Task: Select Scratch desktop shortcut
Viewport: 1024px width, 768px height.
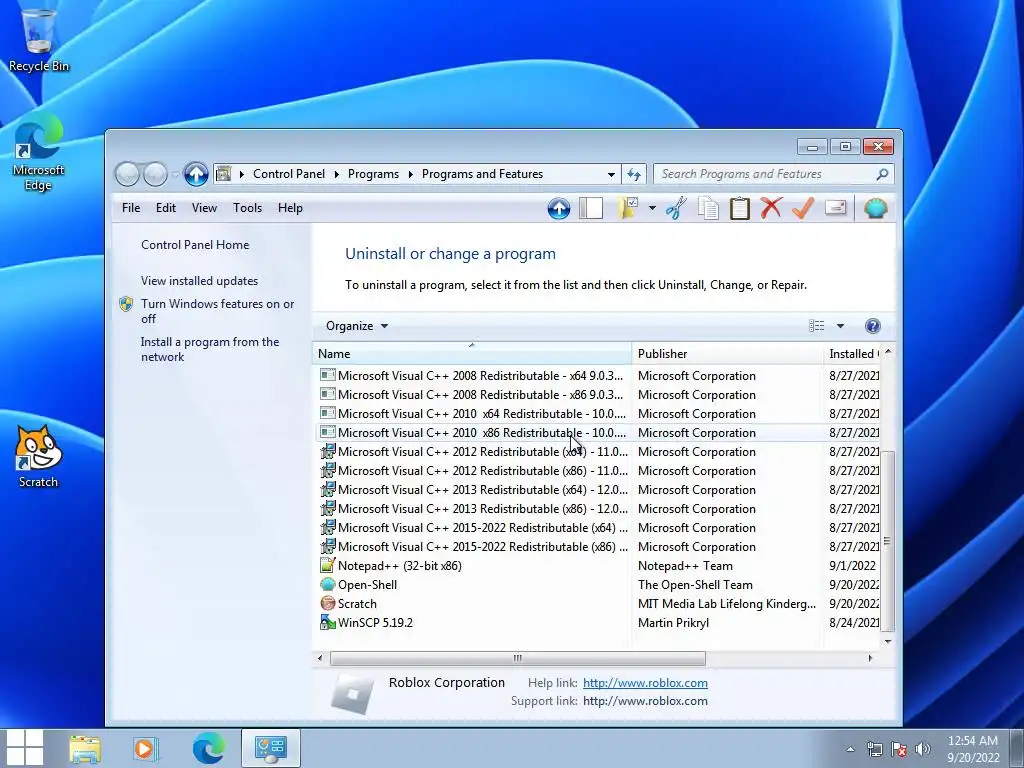Action: point(38,456)
